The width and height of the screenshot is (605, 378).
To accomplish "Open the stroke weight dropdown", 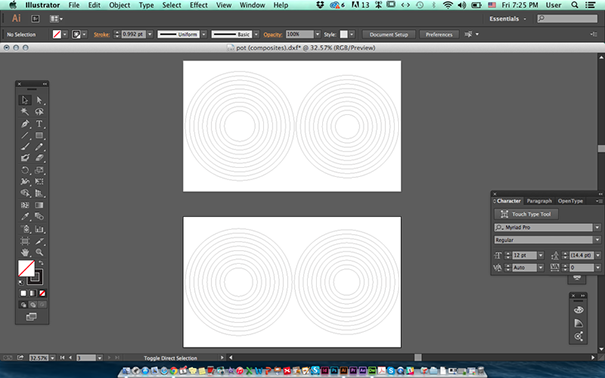I will tap(150, 34).
